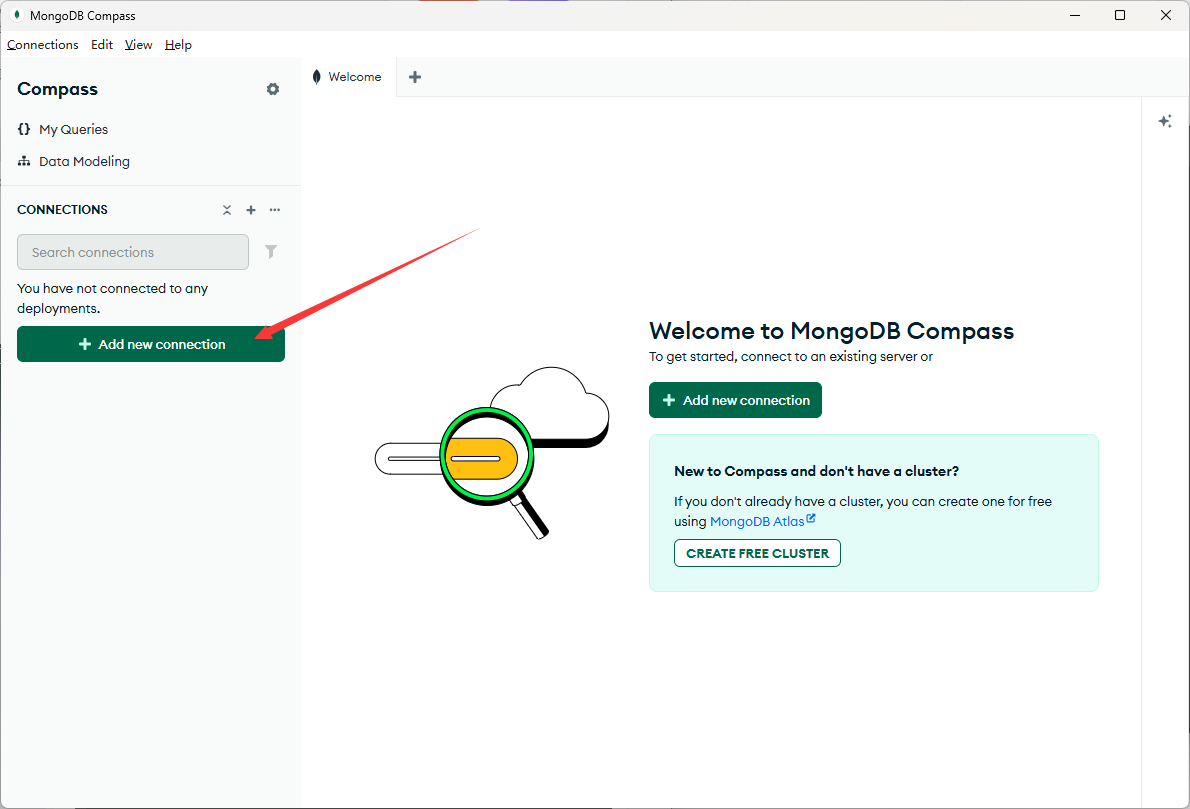1190x809 pixels.
Task: Open the View menu
Action: [138, 44]
